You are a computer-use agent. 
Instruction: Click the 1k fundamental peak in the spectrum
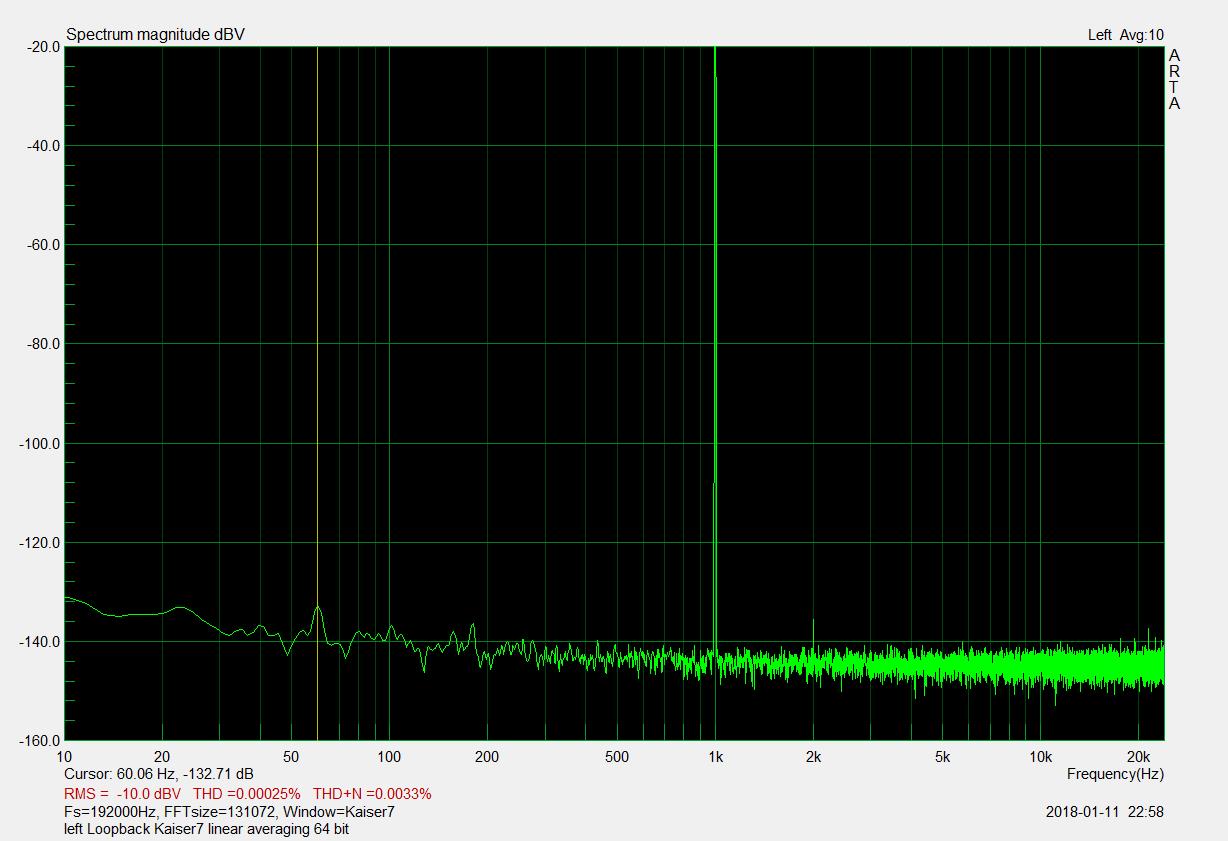click(x=715, y=350)
